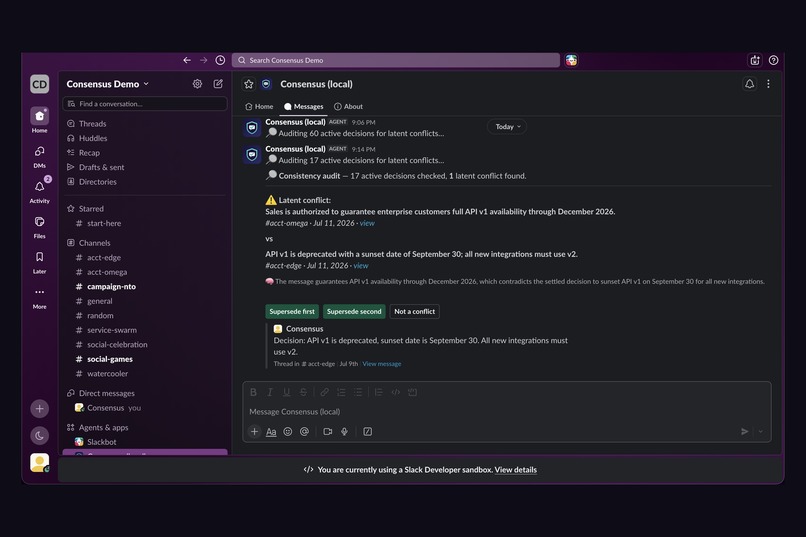Viewport: 806px width, 537px height.
Task: Open the colorful Slack AI icon beside search
Action: tap(571, 60)
